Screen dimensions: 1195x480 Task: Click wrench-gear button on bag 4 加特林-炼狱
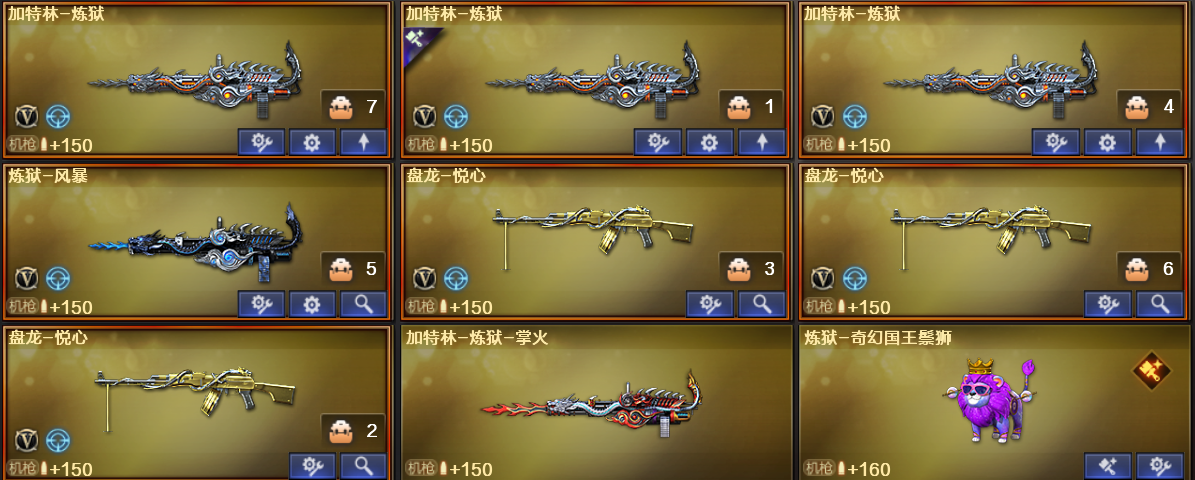coord(1056,142)
